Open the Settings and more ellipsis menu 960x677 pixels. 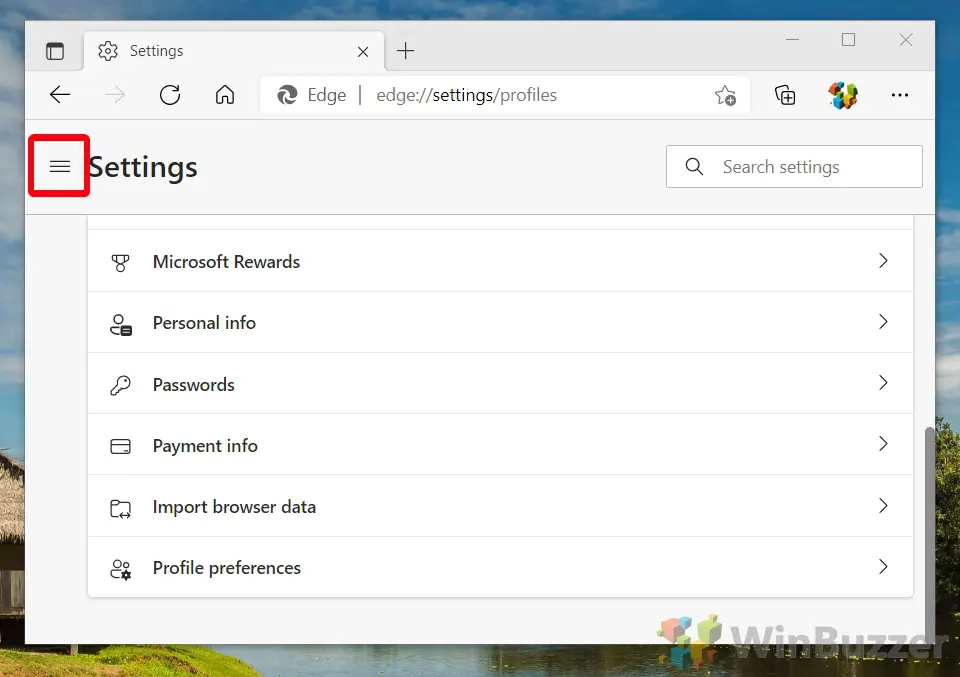click(899, 95)
